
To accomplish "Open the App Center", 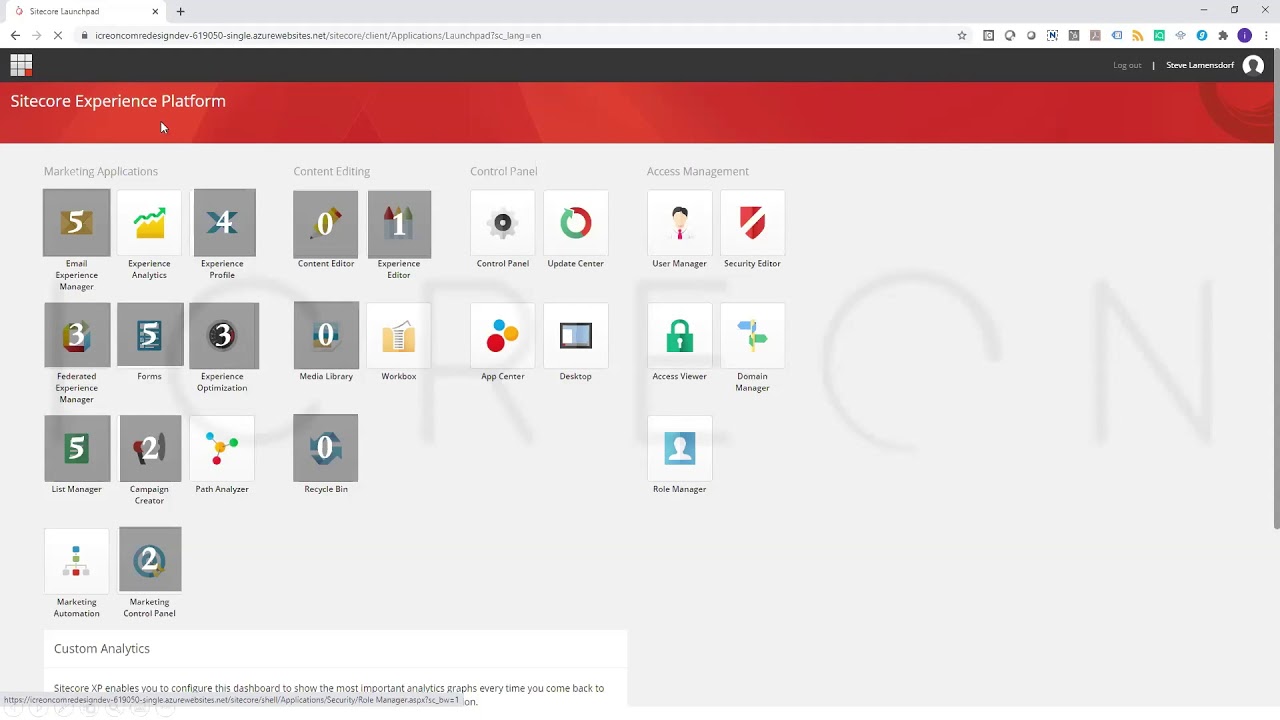I will tap(503, 336).
